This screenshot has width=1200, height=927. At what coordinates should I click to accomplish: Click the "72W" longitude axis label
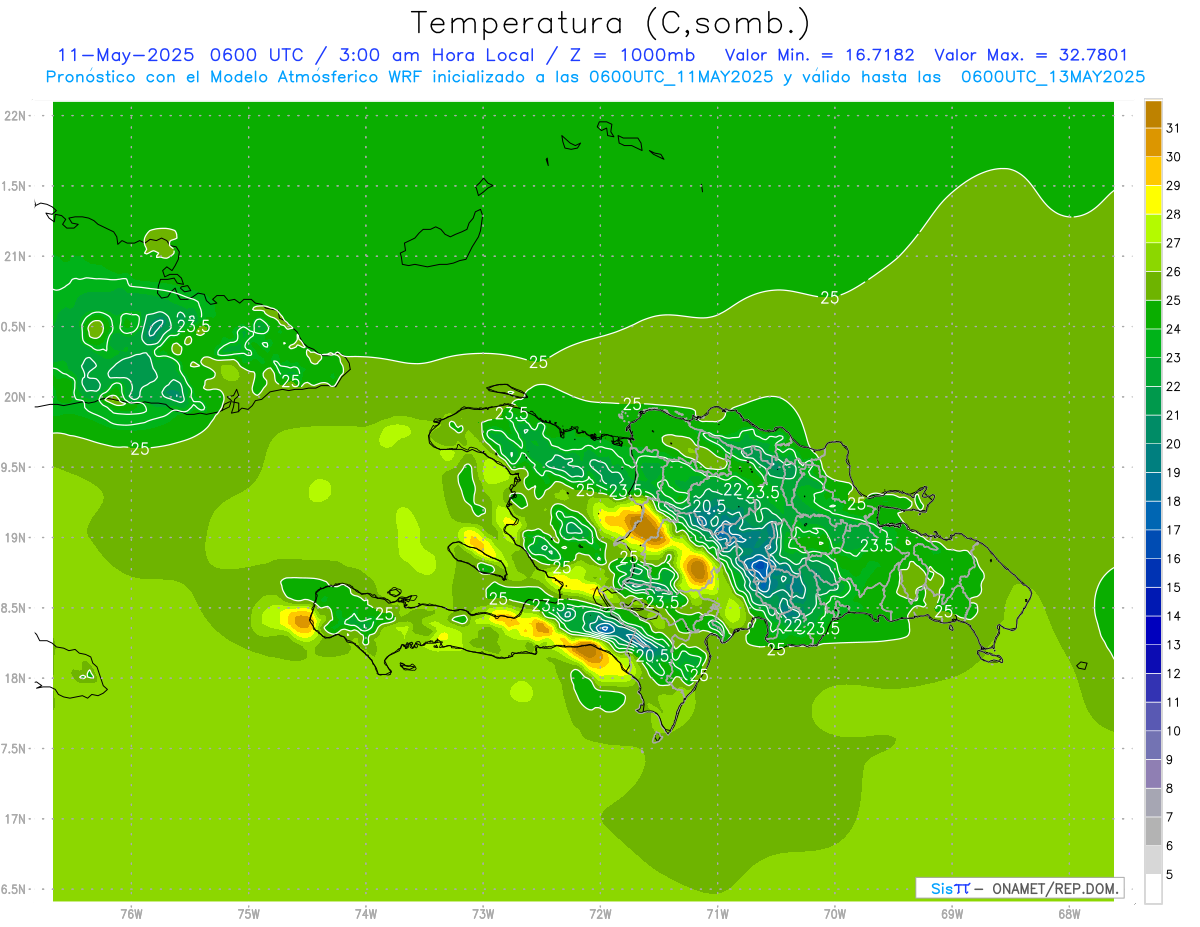(x=600, y=914)
